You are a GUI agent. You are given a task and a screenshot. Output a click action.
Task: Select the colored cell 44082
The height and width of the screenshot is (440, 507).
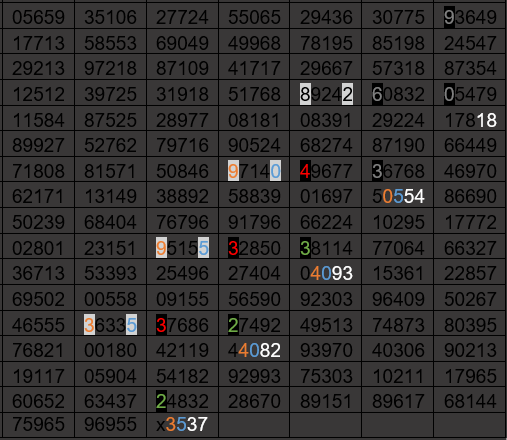(x=254, y=350)
